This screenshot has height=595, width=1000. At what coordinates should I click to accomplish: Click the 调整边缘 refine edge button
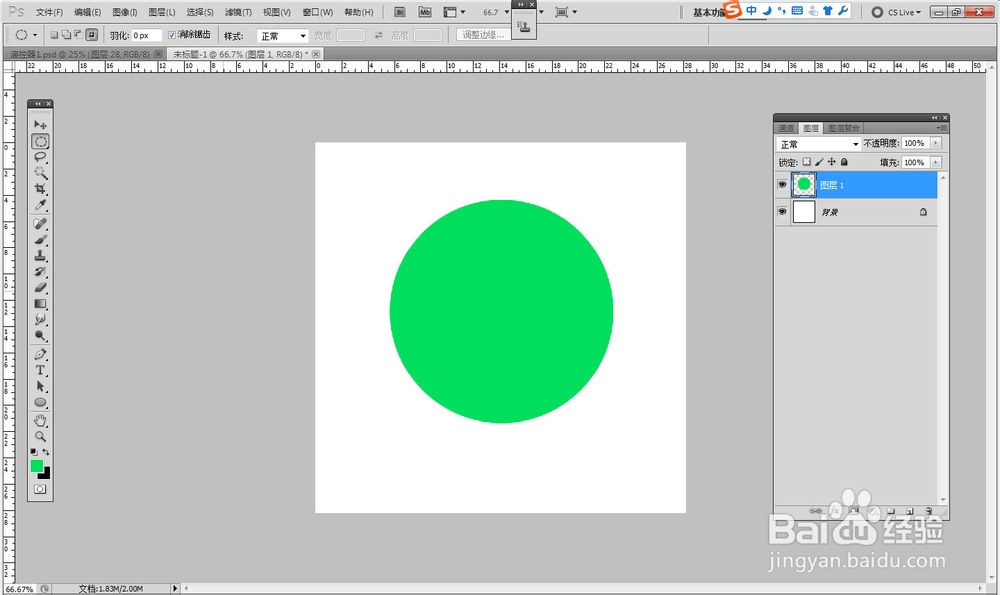[x=483, y=35]
